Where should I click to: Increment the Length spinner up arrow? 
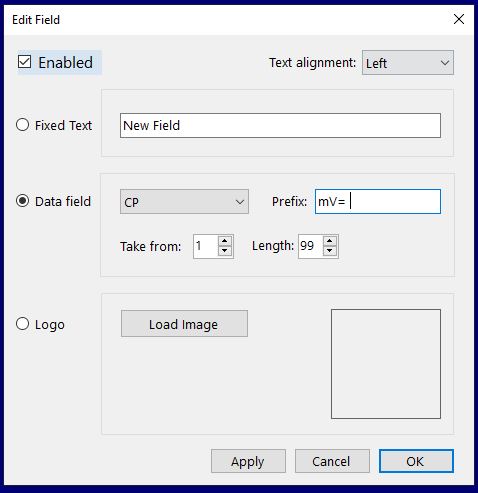tap(330, 241)
